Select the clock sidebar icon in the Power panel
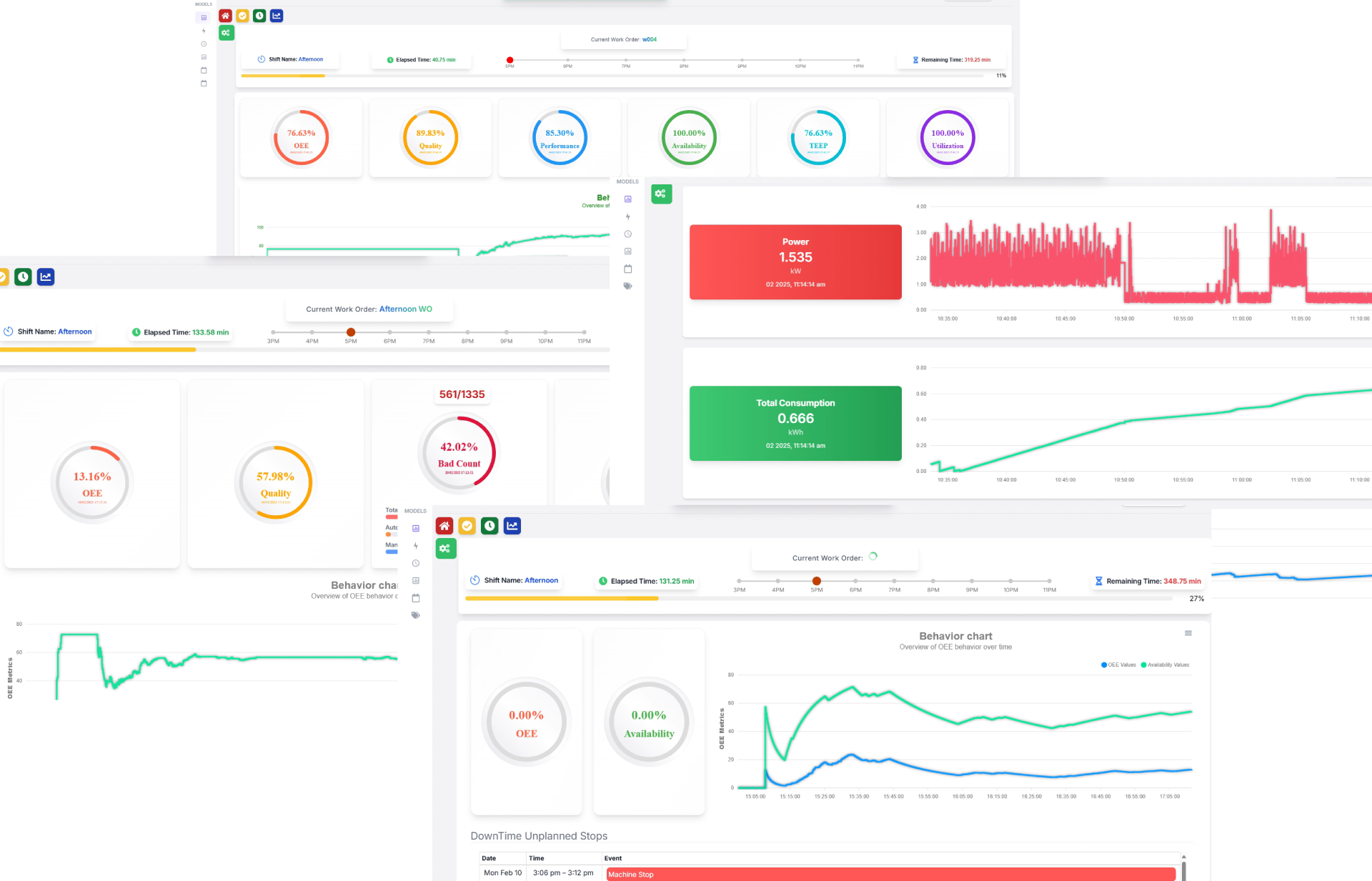Image resolution: width=1372 pixels, height=881 pixels. point(628,234)
